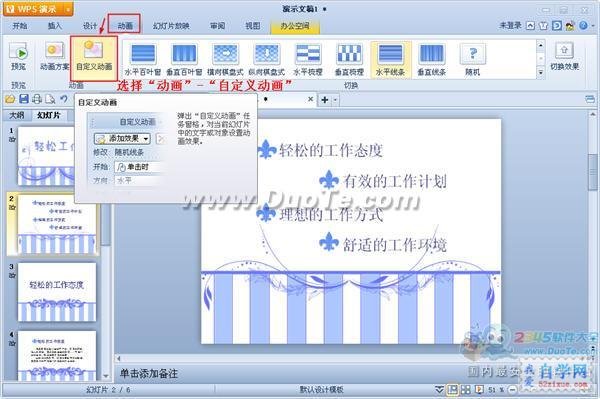
Task: Select slide 1 thumbnail
Action: point(46,156)
